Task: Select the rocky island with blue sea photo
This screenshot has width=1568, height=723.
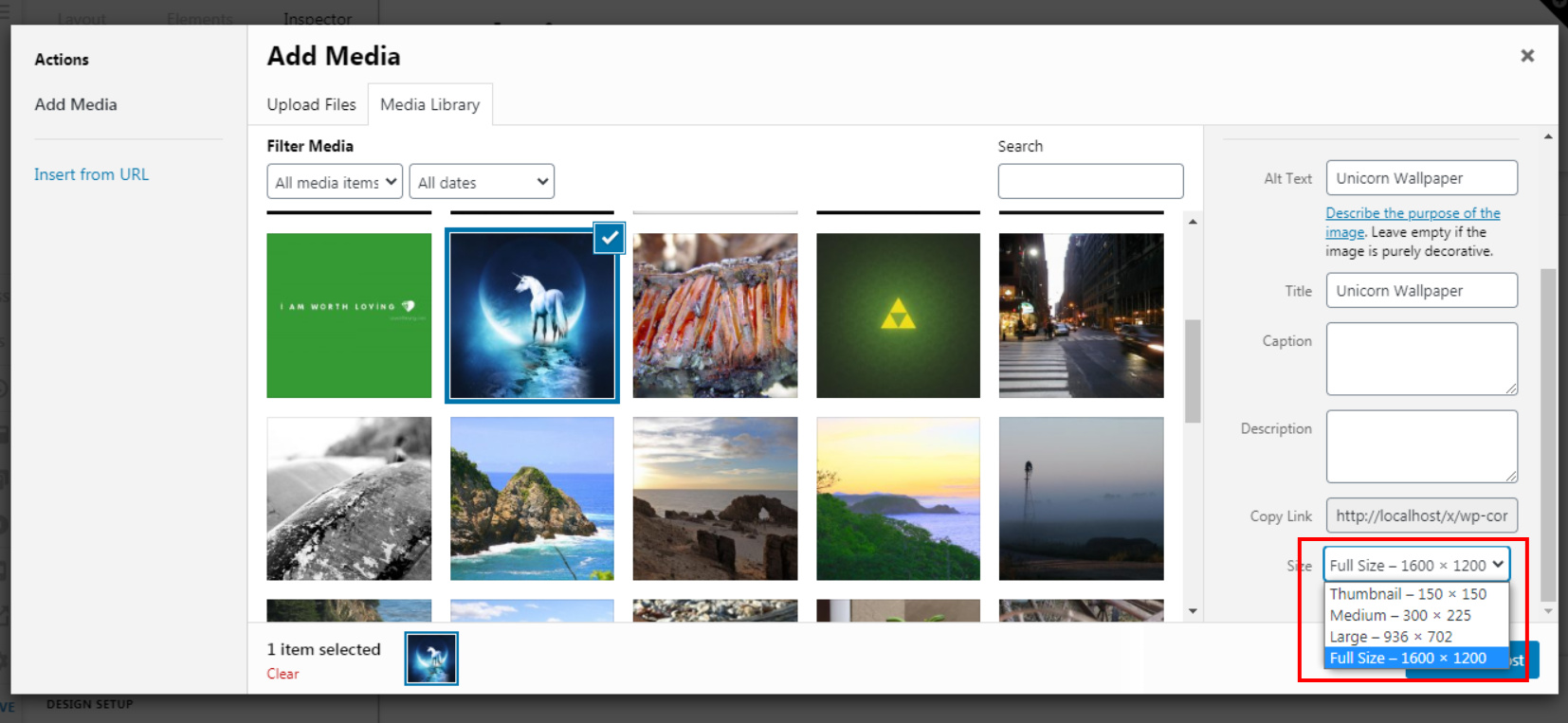Action: tap(532, 498)
